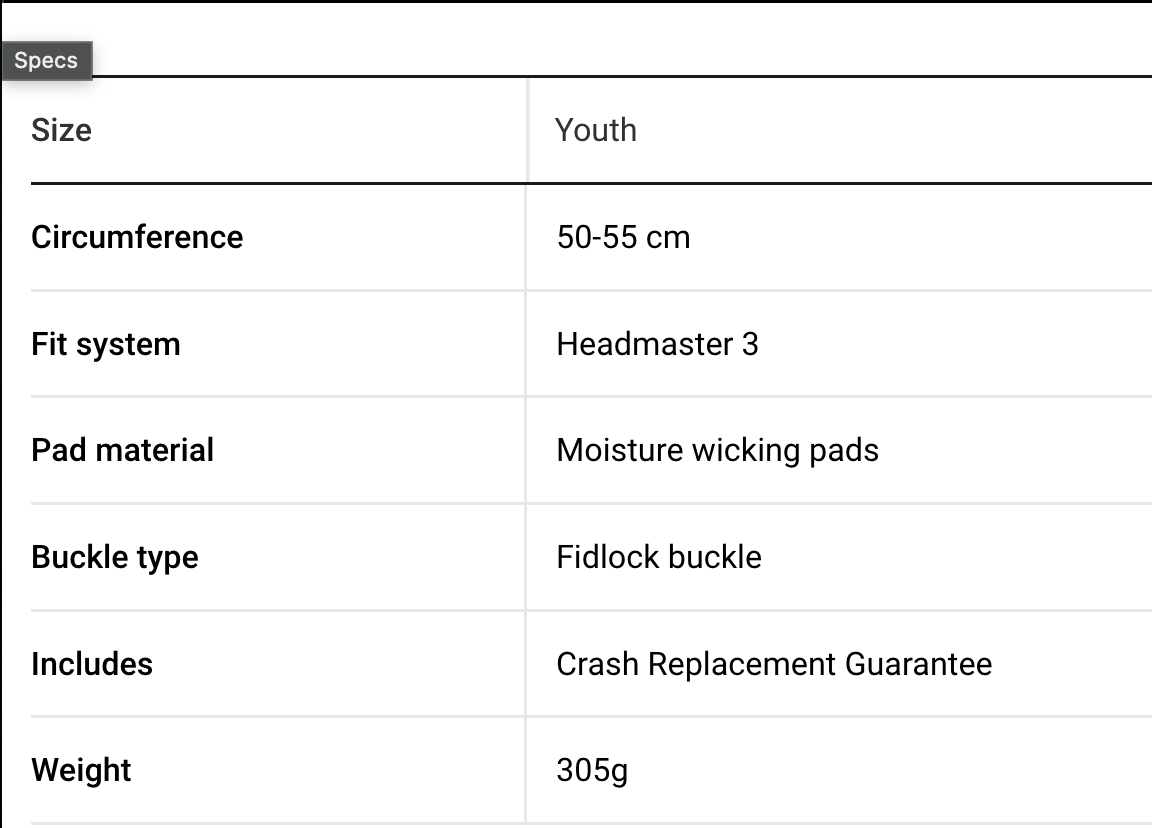The image size is (1152, 828).
Task: Select the Pad material label
Action: tap(122, 450)
